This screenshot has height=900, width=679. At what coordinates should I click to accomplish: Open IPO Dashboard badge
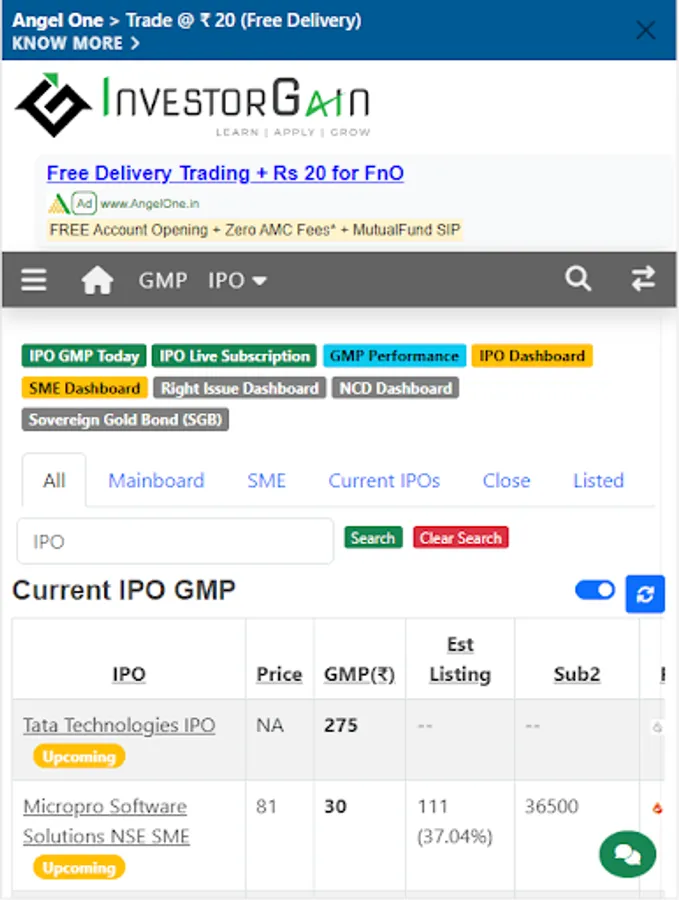[532, 356]
